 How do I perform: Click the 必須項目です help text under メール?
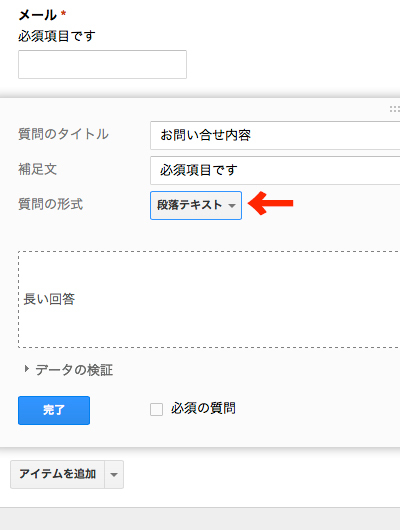[57, 36]
